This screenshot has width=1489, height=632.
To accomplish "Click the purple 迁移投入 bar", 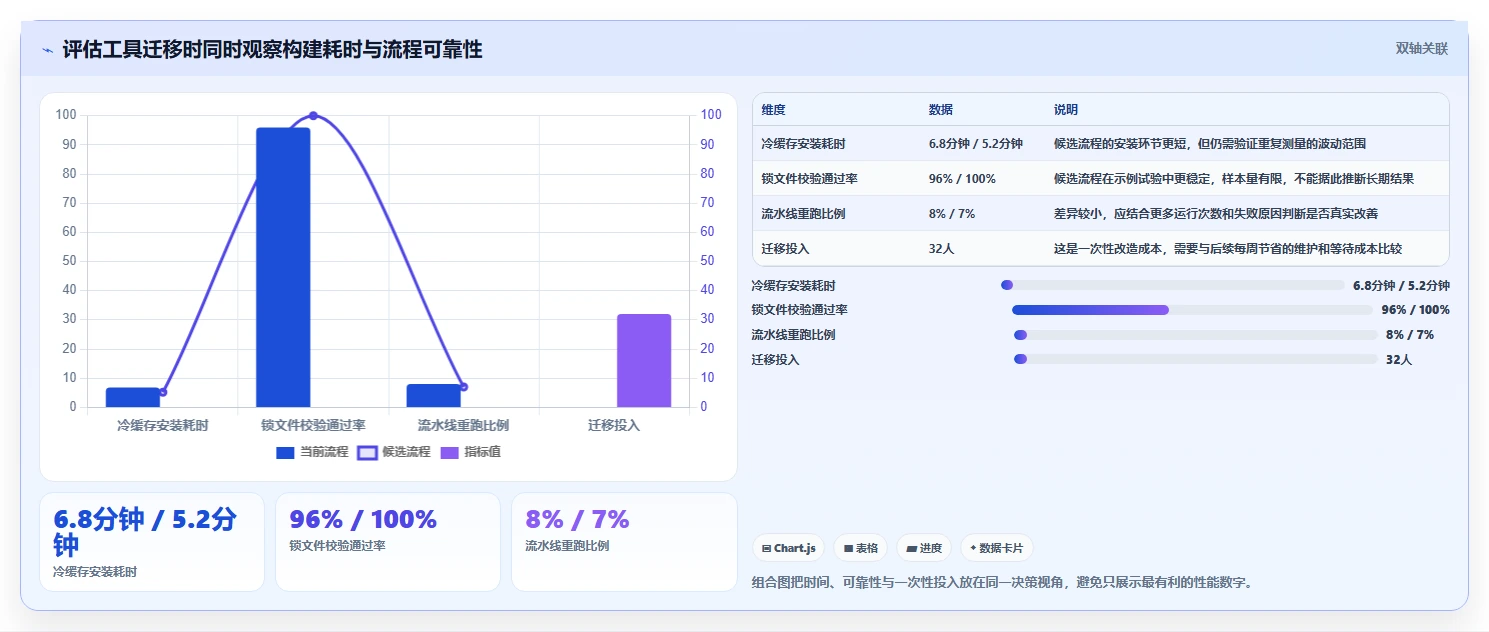I will click(644, 360).
